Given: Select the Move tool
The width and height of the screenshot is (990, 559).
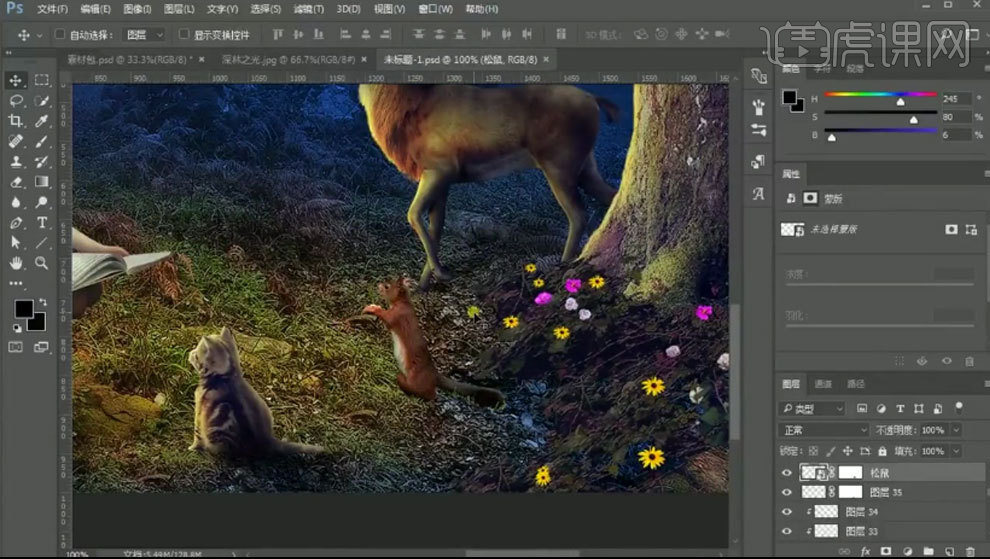Looking at the screenshot, I should [16, 80].
